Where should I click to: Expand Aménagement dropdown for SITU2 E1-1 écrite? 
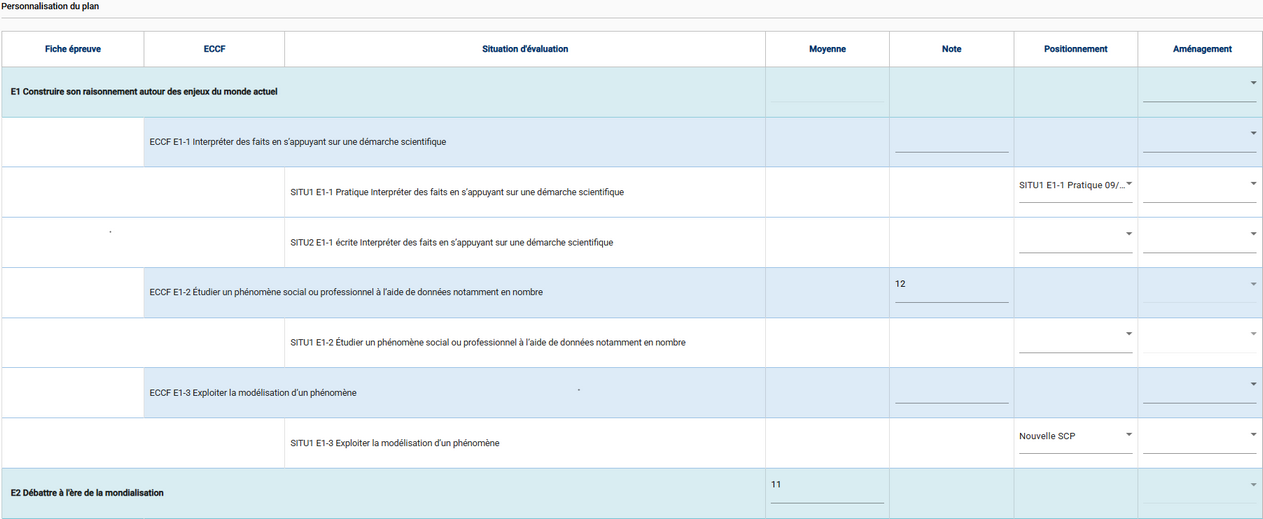coord(1199,239)
